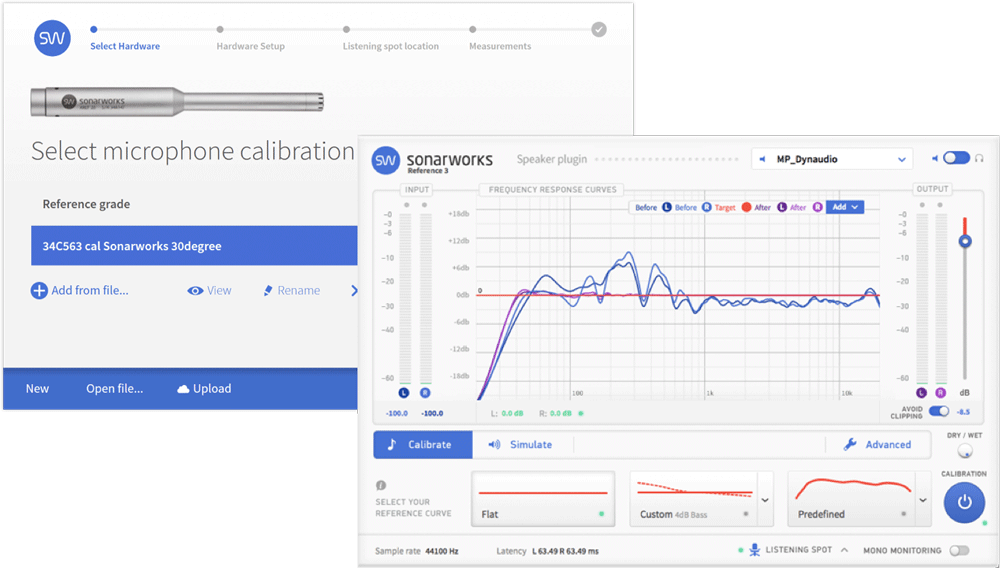This screenshot has height=568, width=1000.
Task: Click the R: 0.0 dB readout
Action: tap(555, 413)
